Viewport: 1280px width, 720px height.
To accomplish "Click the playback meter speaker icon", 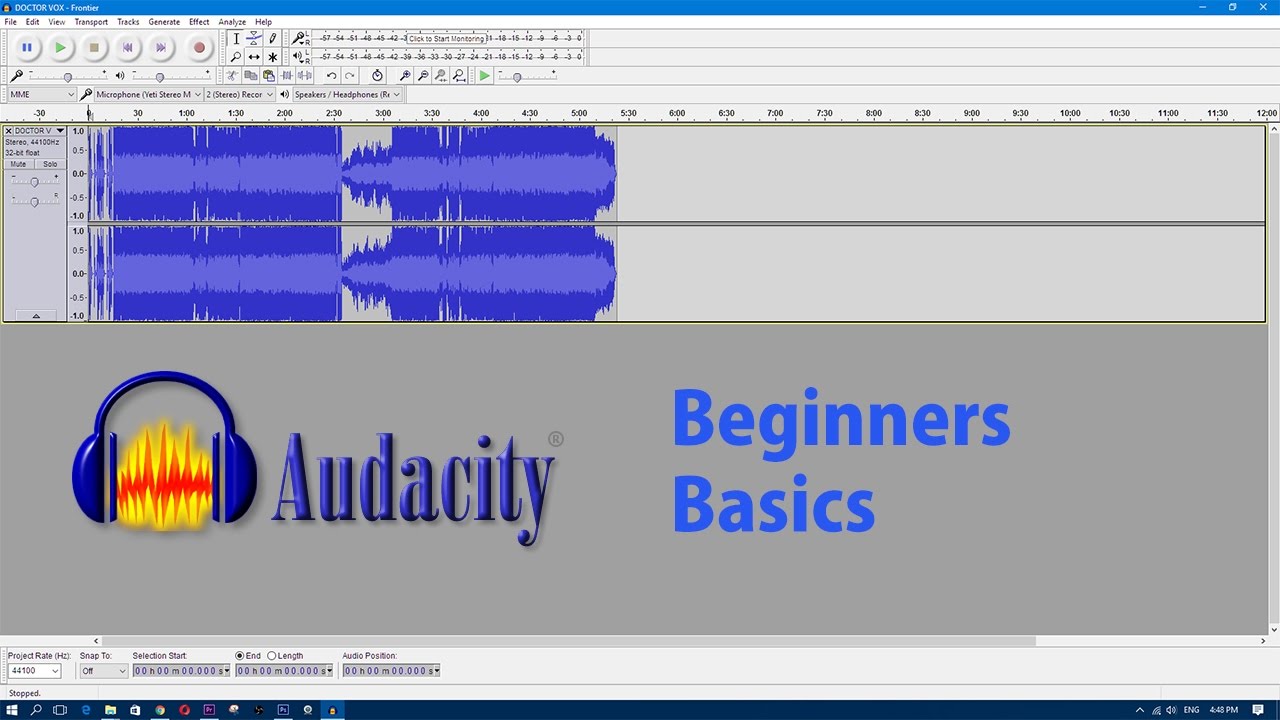I will tap(298, 57).
